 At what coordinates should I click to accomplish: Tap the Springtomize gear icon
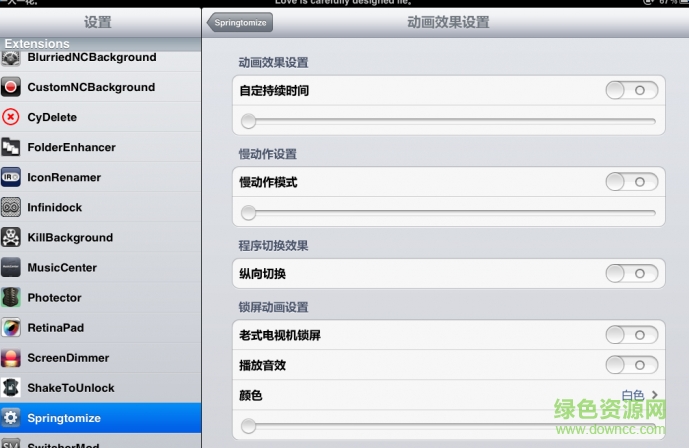tap(11, 418)
